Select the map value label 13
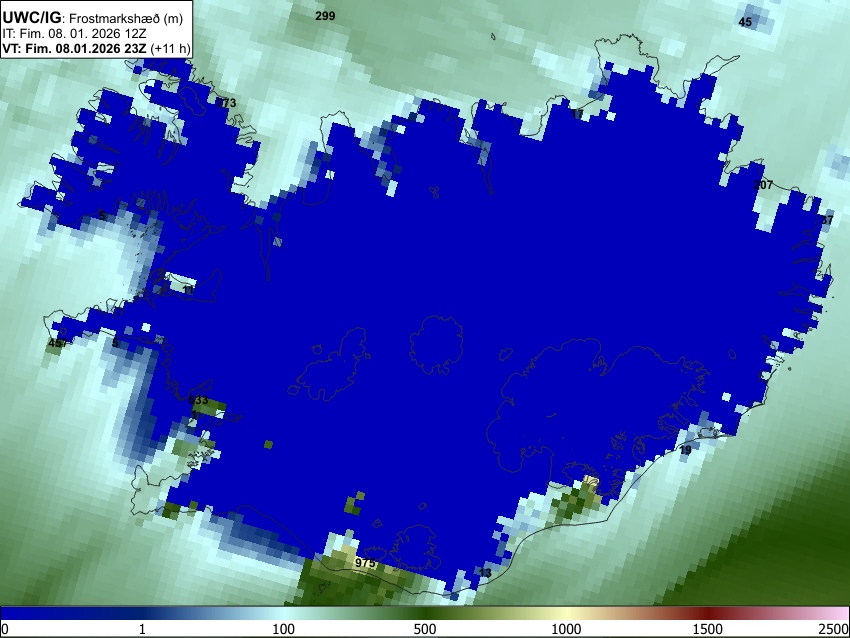 coord(485,572)
